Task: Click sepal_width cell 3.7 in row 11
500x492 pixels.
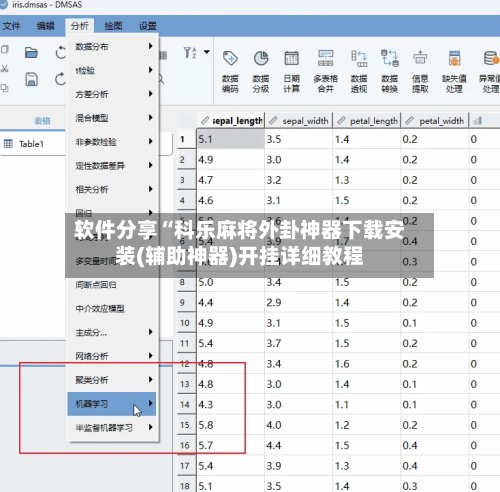Action: 299,343
